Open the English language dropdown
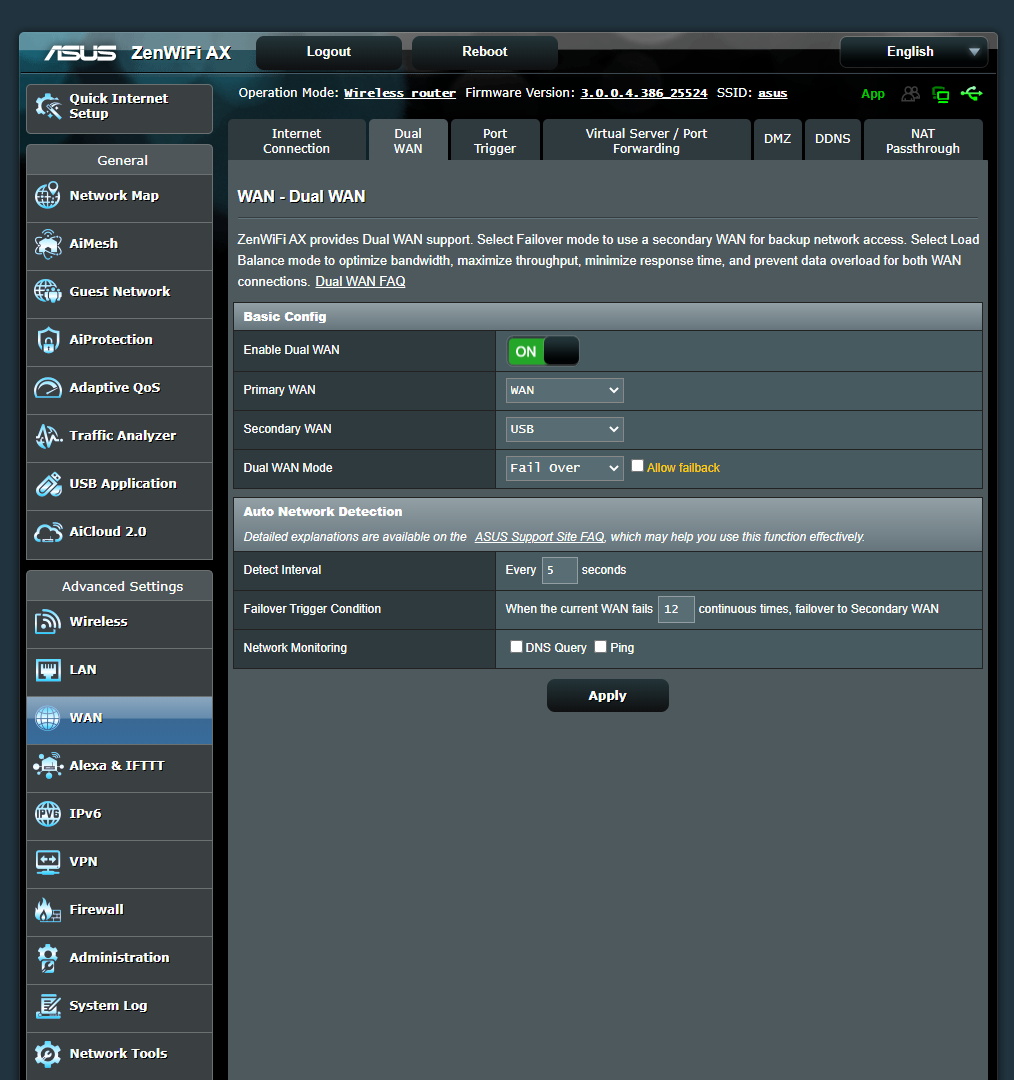Viewport: 1014px width, 1080px height. point(913,52)
